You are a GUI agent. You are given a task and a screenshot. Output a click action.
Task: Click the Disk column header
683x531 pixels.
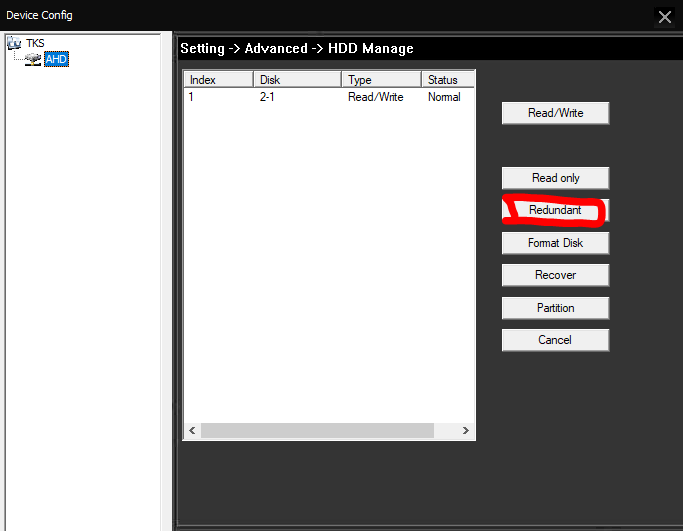pos(296,80)
